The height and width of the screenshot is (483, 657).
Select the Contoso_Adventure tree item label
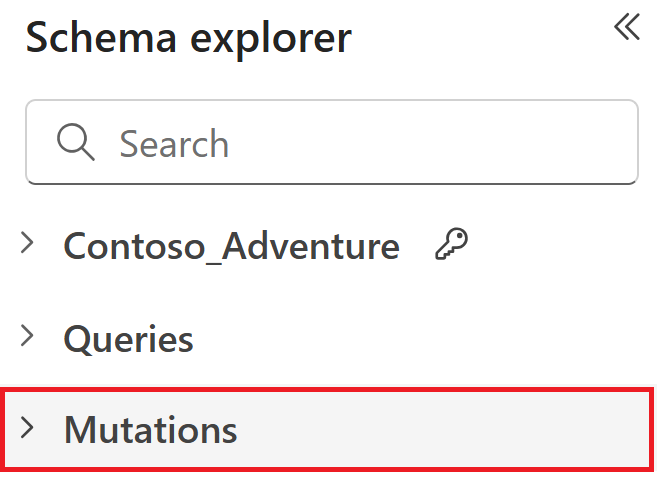231,245
